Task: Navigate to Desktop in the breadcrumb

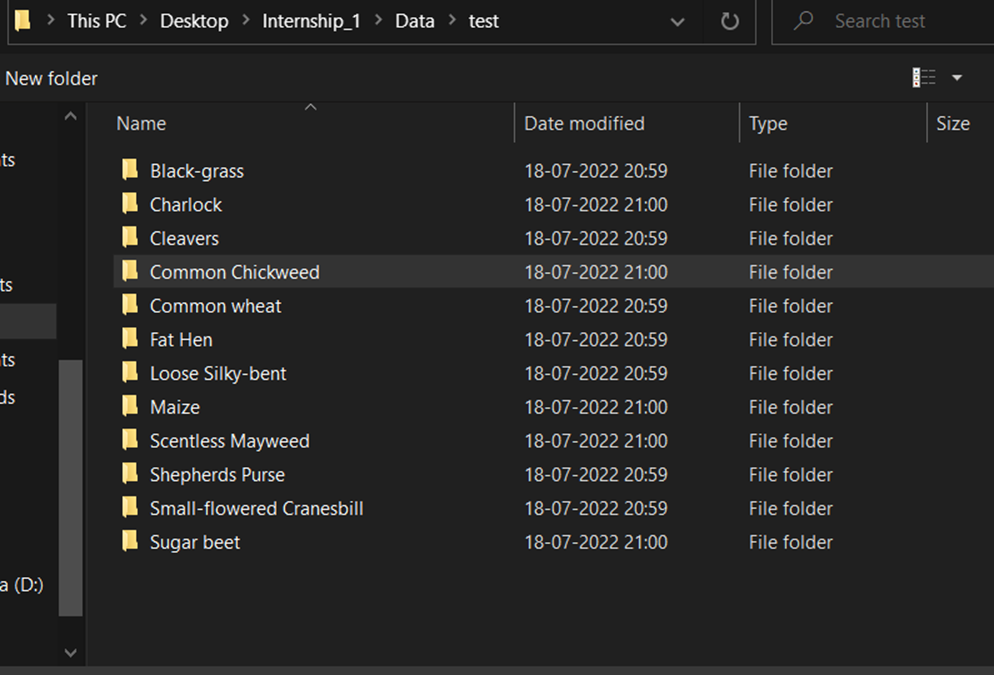Action: point(194,21)
